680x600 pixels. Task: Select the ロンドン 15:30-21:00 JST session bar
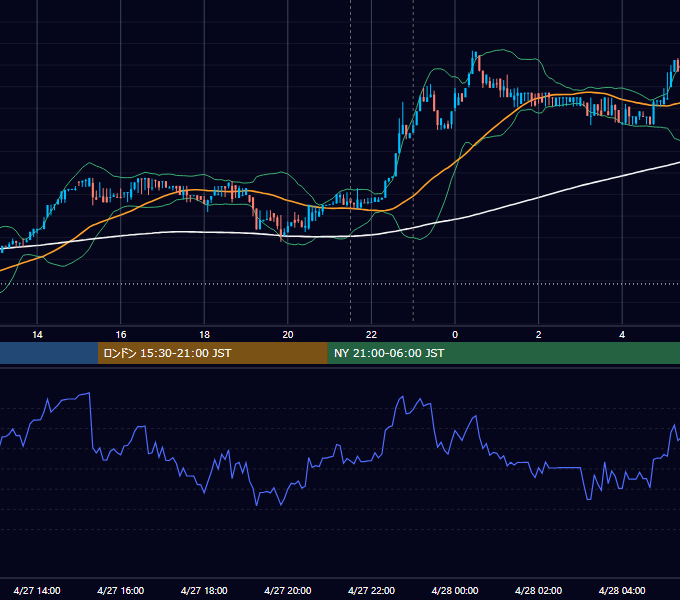(212, 353)
